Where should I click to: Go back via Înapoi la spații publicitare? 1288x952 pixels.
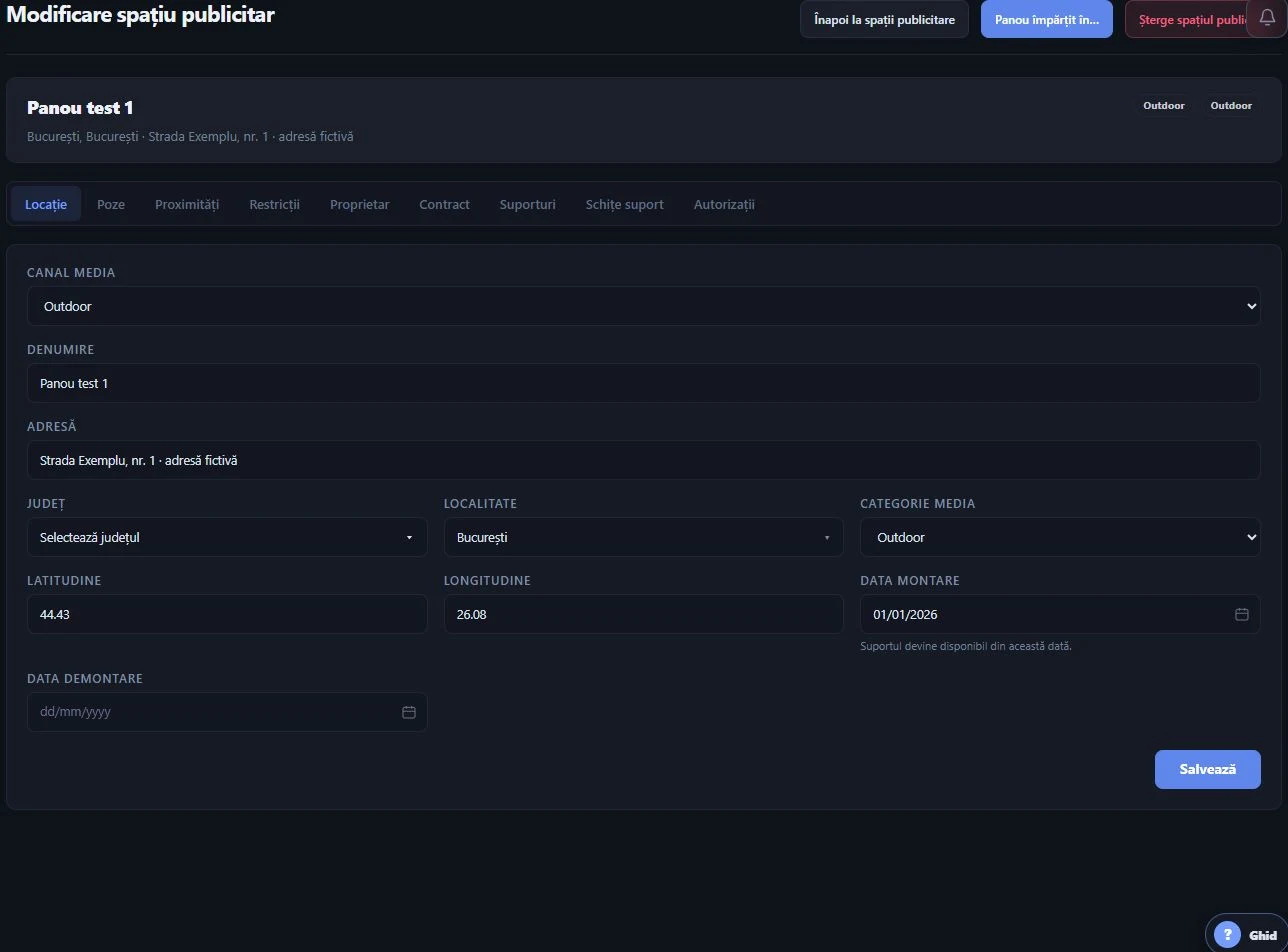(884, 19)
